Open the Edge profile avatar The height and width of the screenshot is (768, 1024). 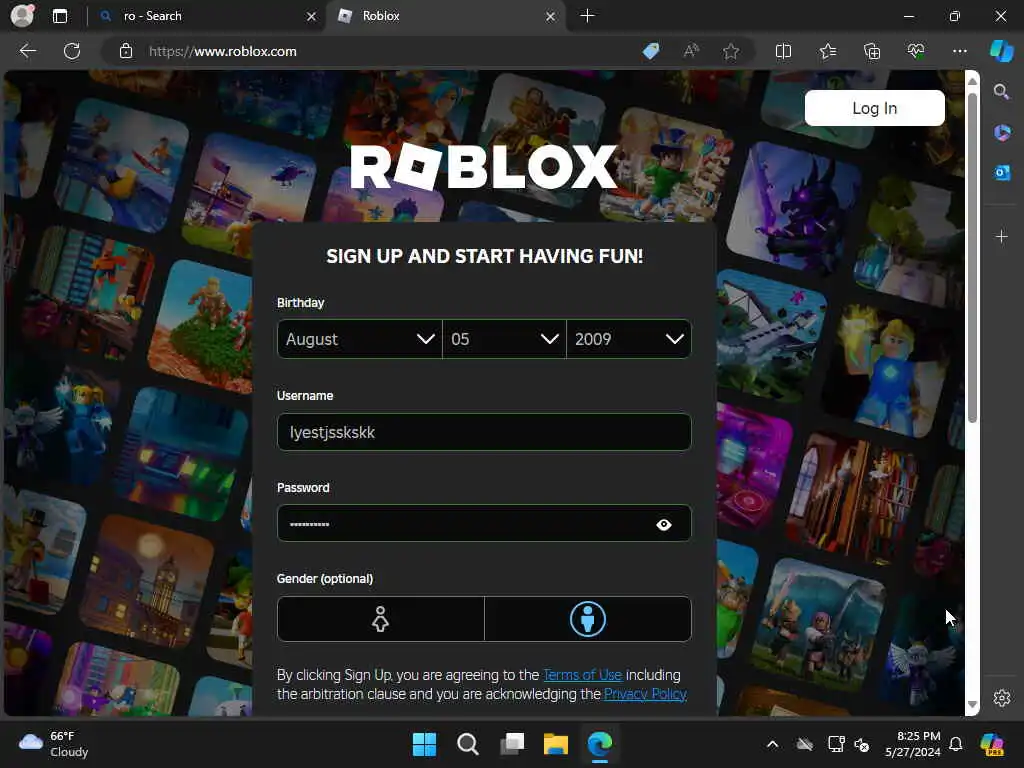point(22,16)
